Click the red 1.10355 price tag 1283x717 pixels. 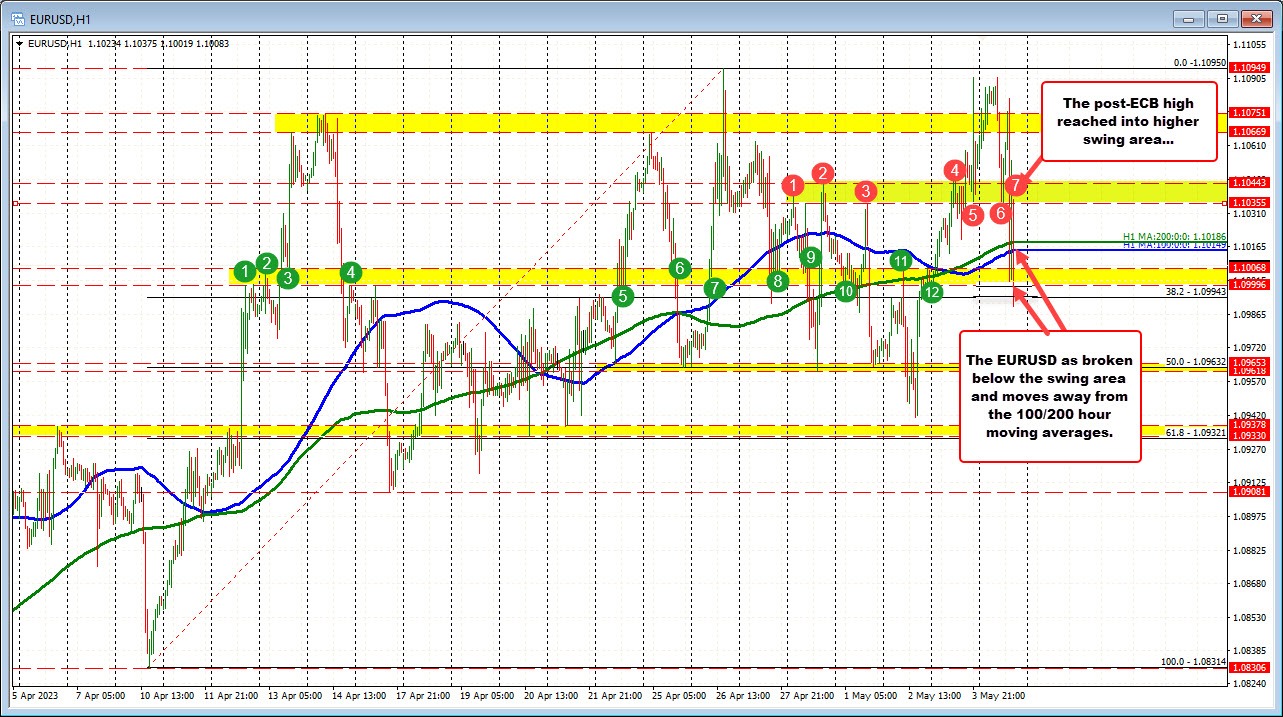[x=1251, y=202]
